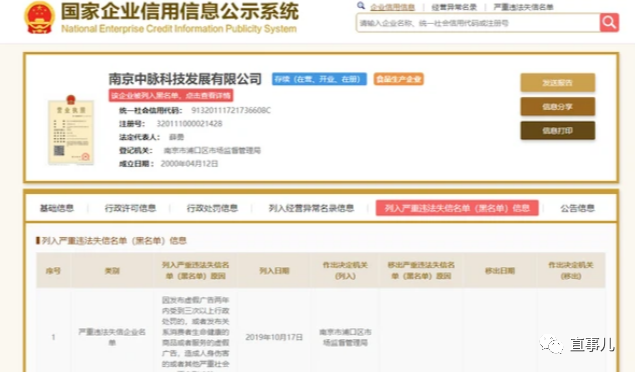Switch to the 基础信息 tab

click(57, 208)
